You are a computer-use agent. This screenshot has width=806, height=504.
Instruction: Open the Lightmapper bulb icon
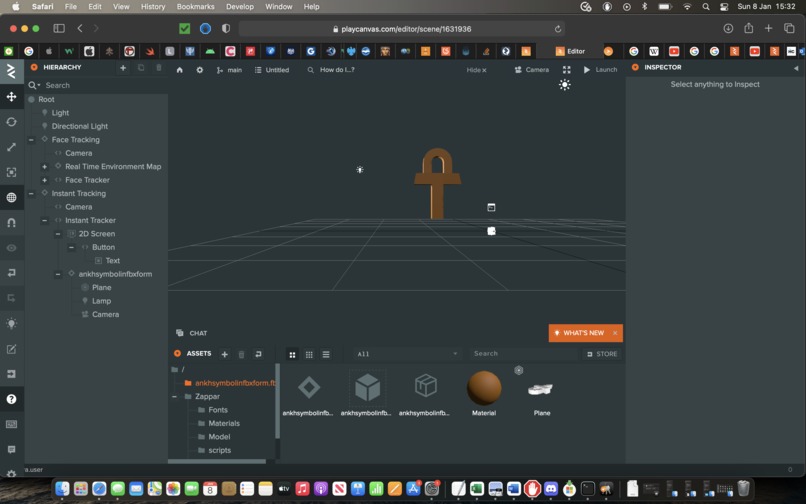(x=11, y=323)
